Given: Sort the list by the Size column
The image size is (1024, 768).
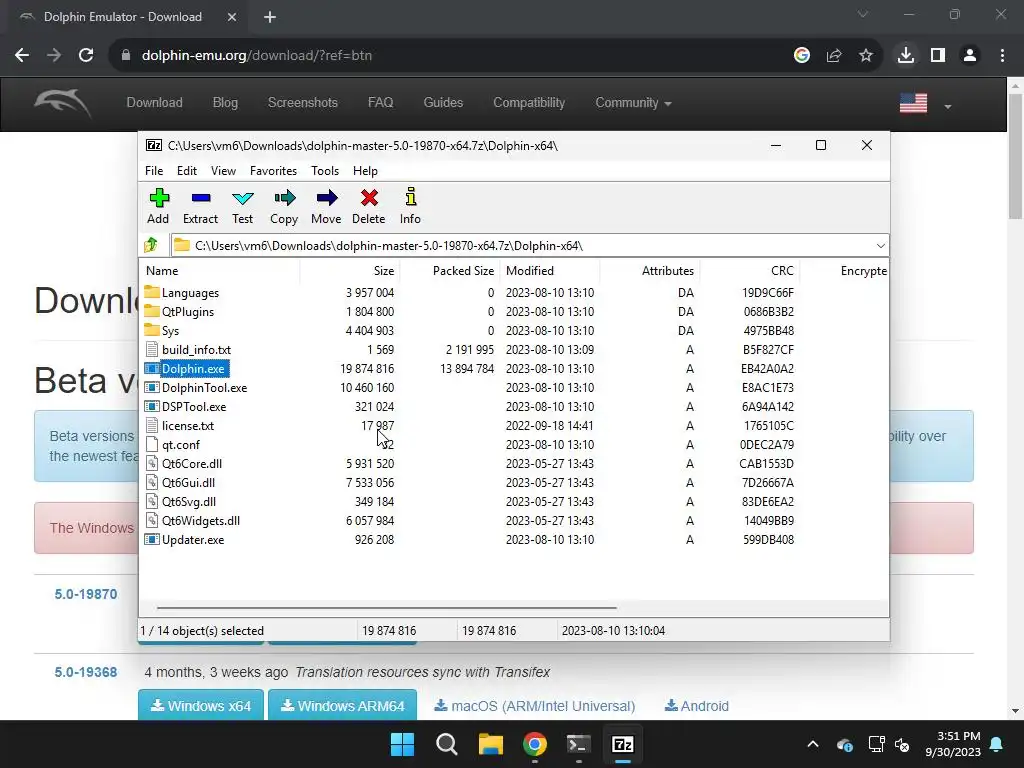Looking at the screenshot, I should coord(350,270).
